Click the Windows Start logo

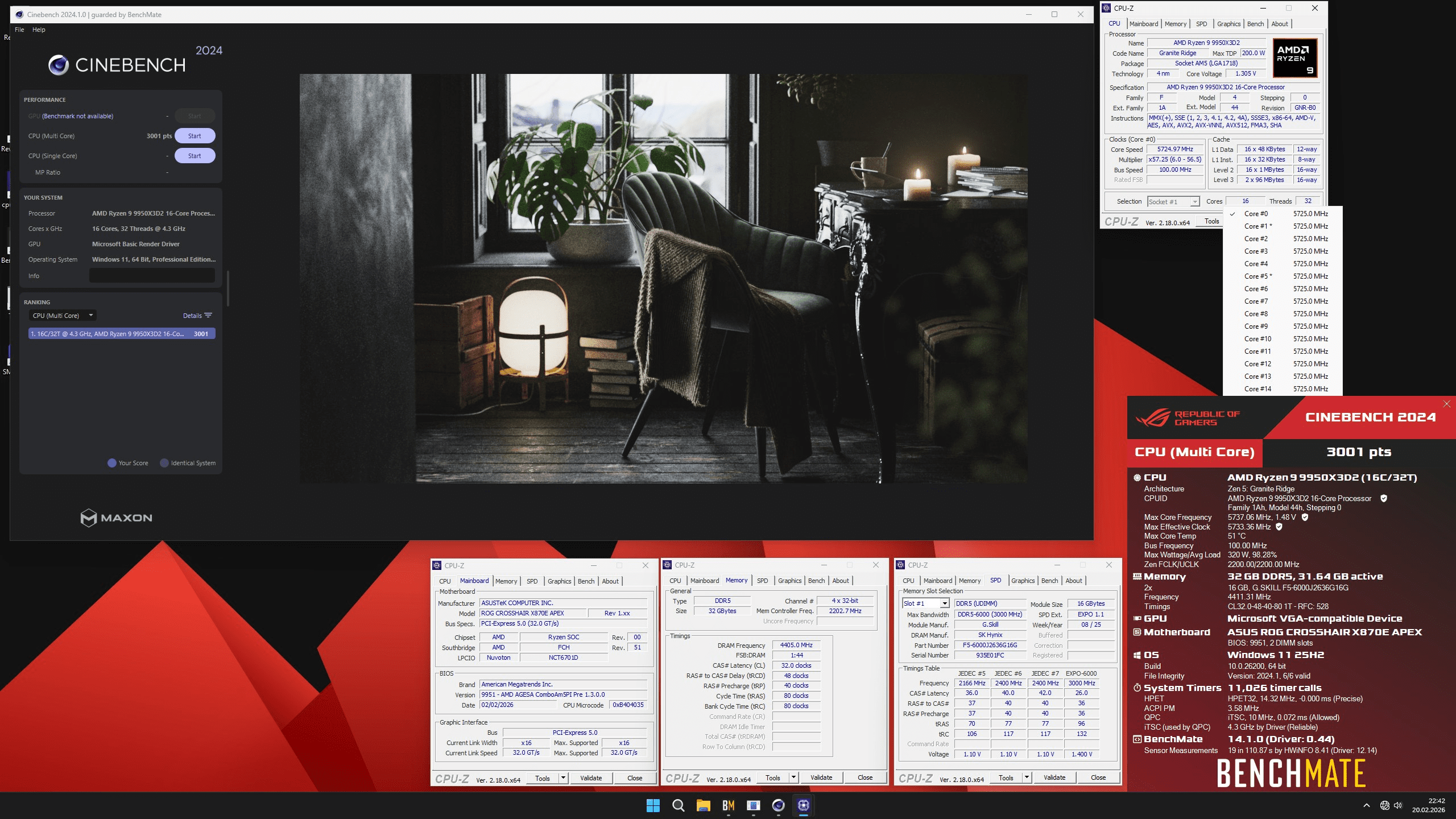tap(653, 805)
